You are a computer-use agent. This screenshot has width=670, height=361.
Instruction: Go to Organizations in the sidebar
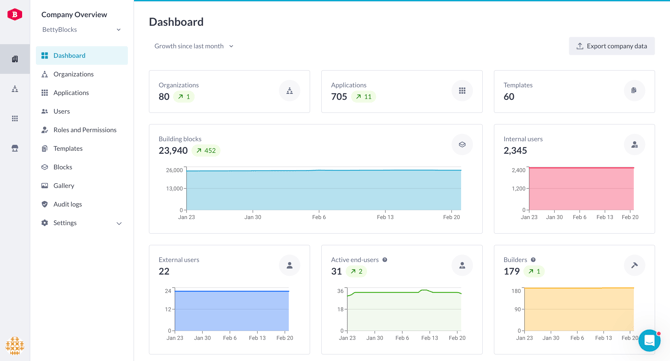coord(82,74)
